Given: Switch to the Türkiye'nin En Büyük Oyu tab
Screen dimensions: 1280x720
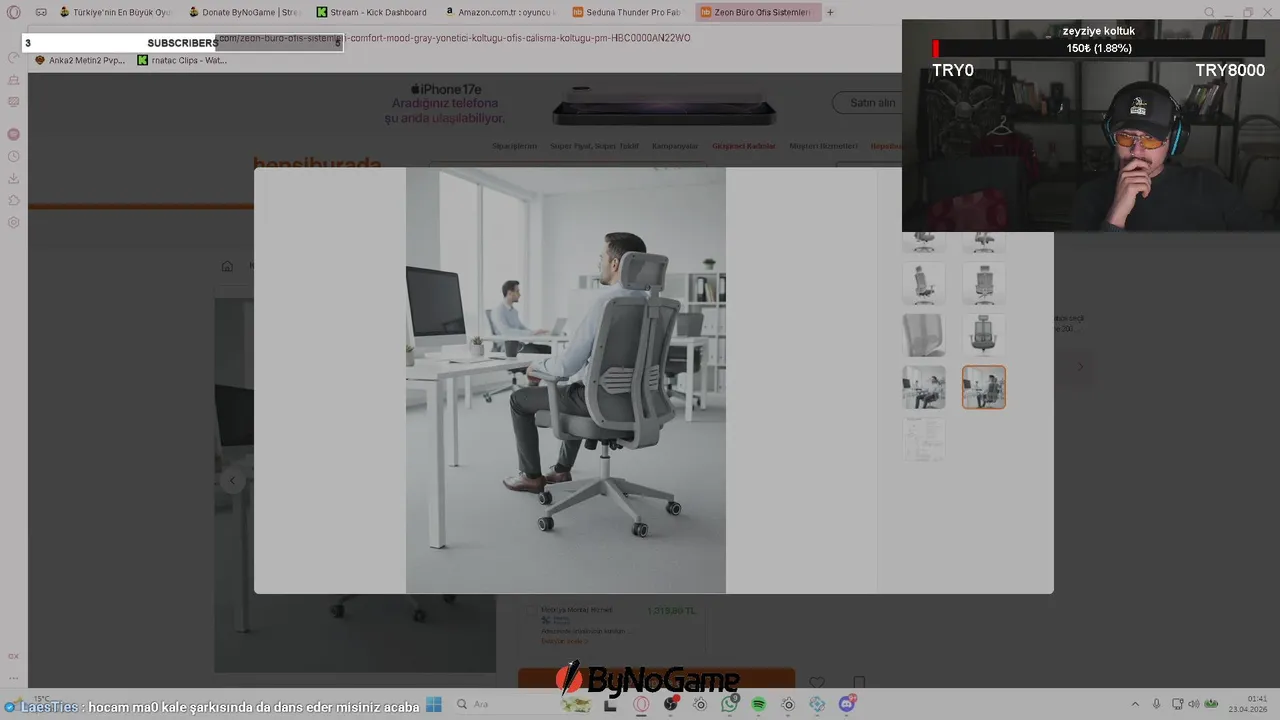Looking at the screenshot, I should pos(116,12).
